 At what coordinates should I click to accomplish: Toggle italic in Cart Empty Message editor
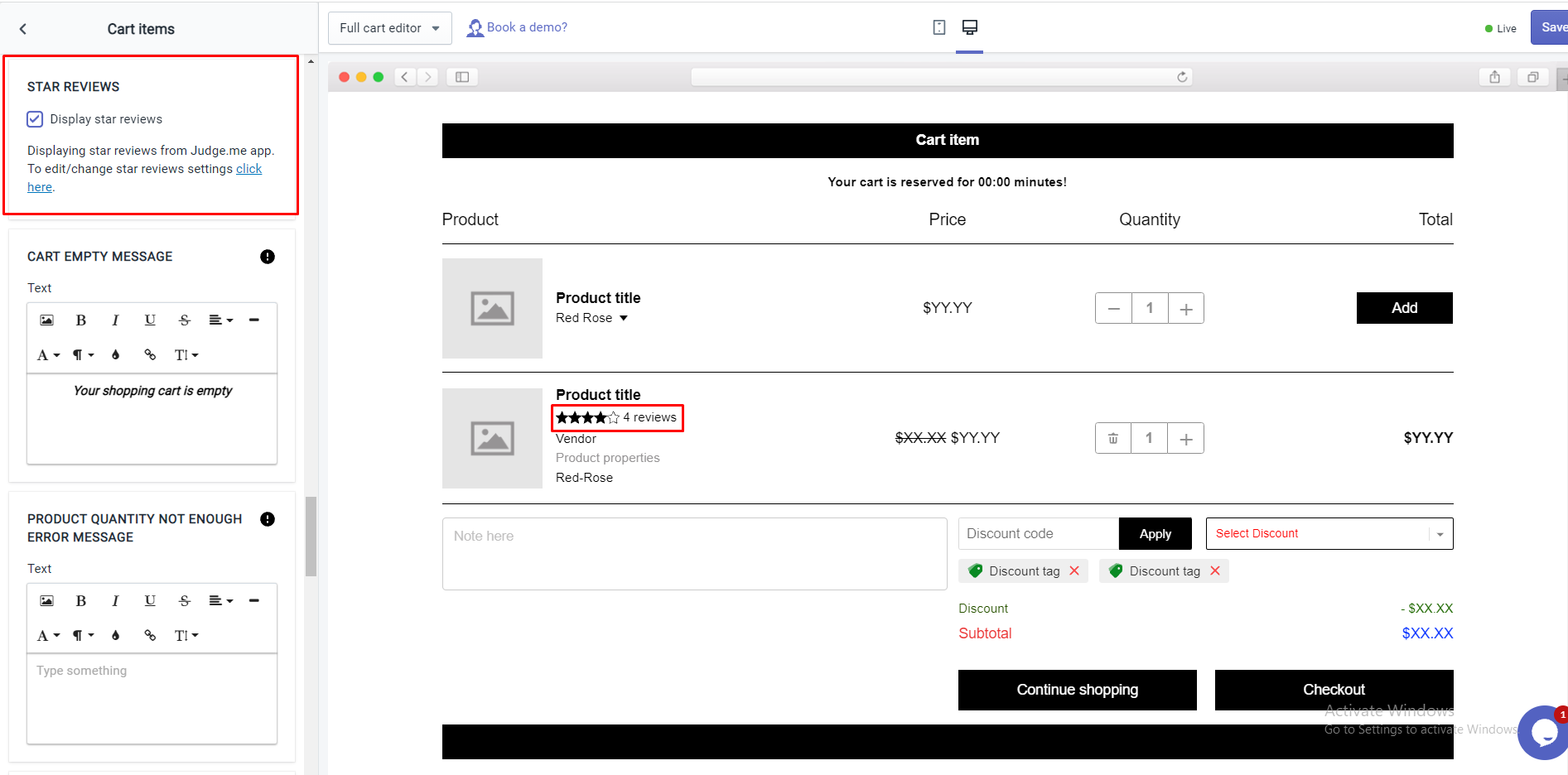pyautogui.click(x=115, y=320)
